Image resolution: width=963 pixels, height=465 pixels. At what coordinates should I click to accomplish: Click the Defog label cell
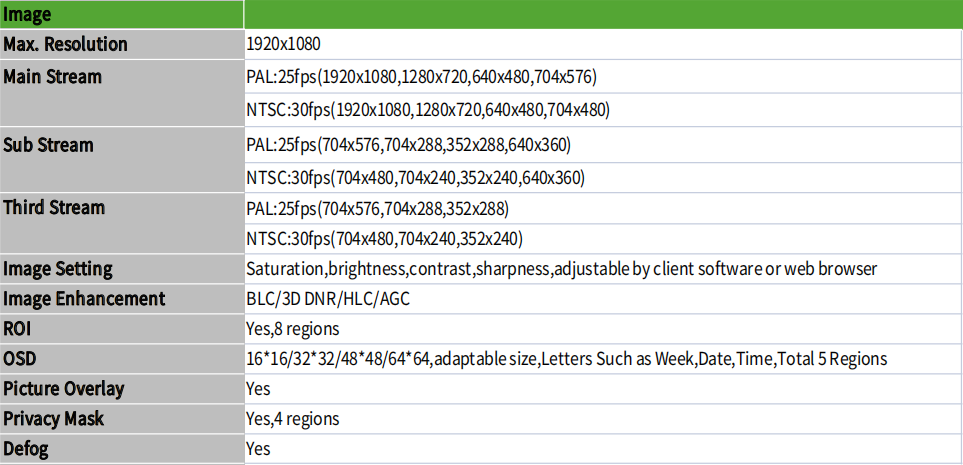[x=122, y=449]
